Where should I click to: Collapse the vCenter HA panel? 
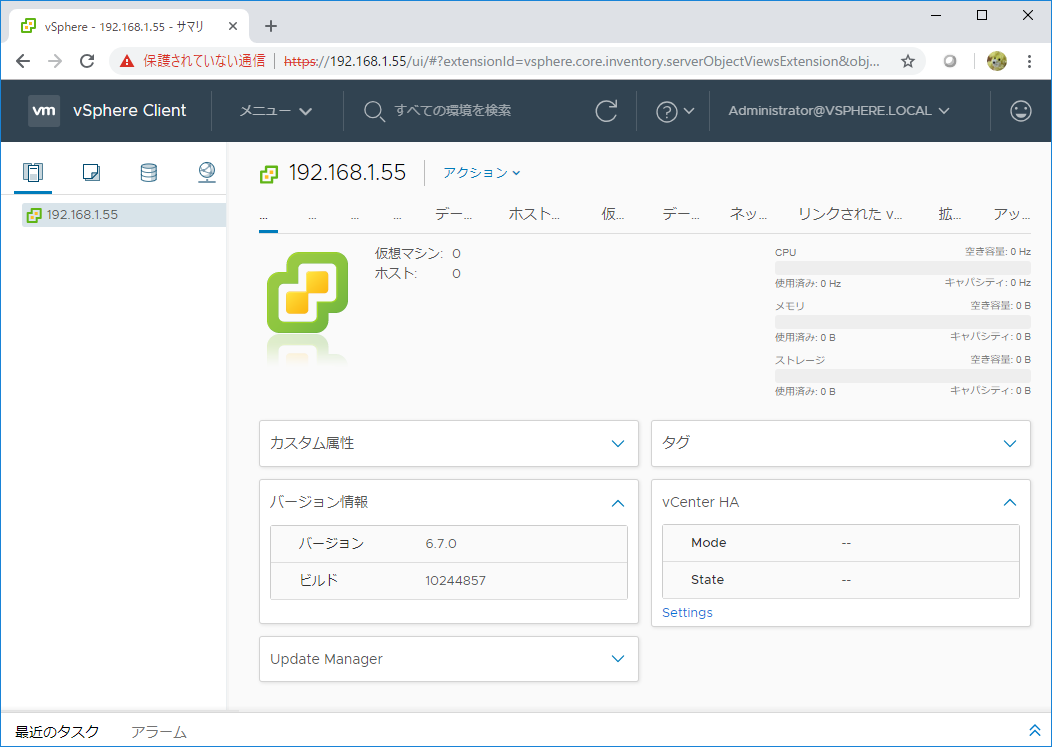pyautogui.click(x=1010, y=502)
